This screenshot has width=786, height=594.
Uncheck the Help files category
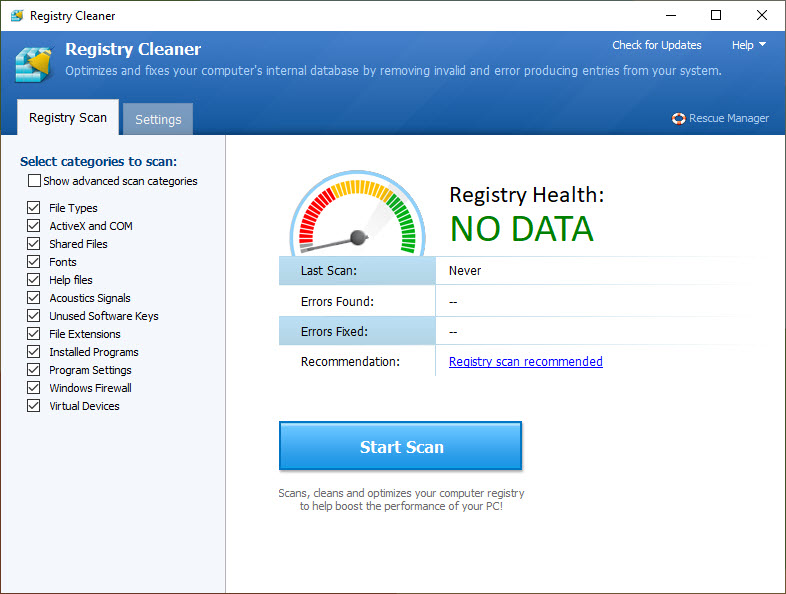tap(34, 280)
